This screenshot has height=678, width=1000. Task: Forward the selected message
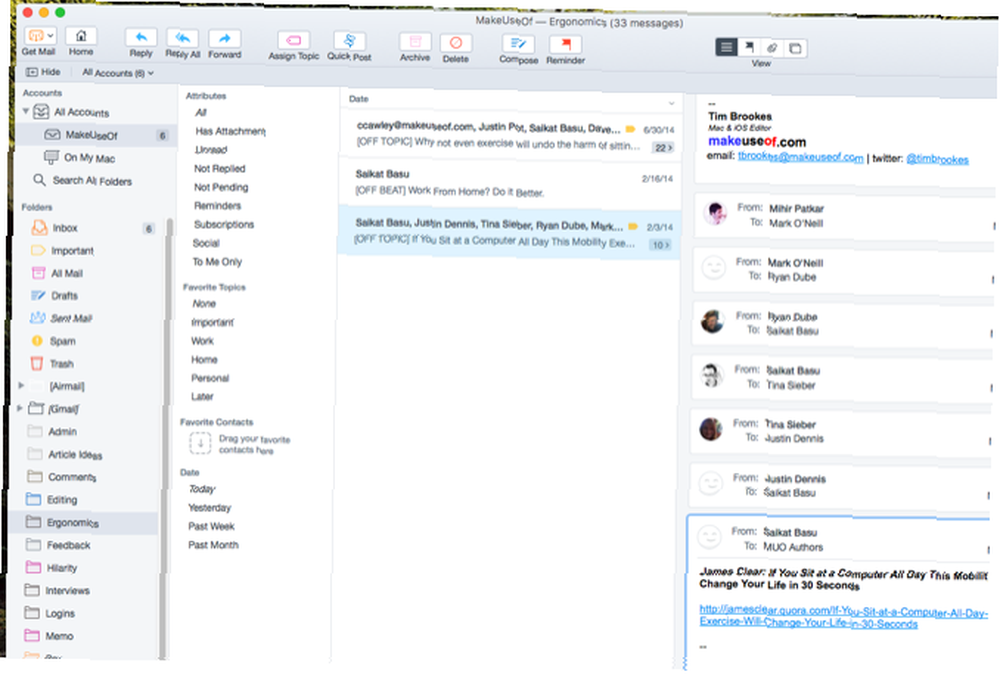224,39
